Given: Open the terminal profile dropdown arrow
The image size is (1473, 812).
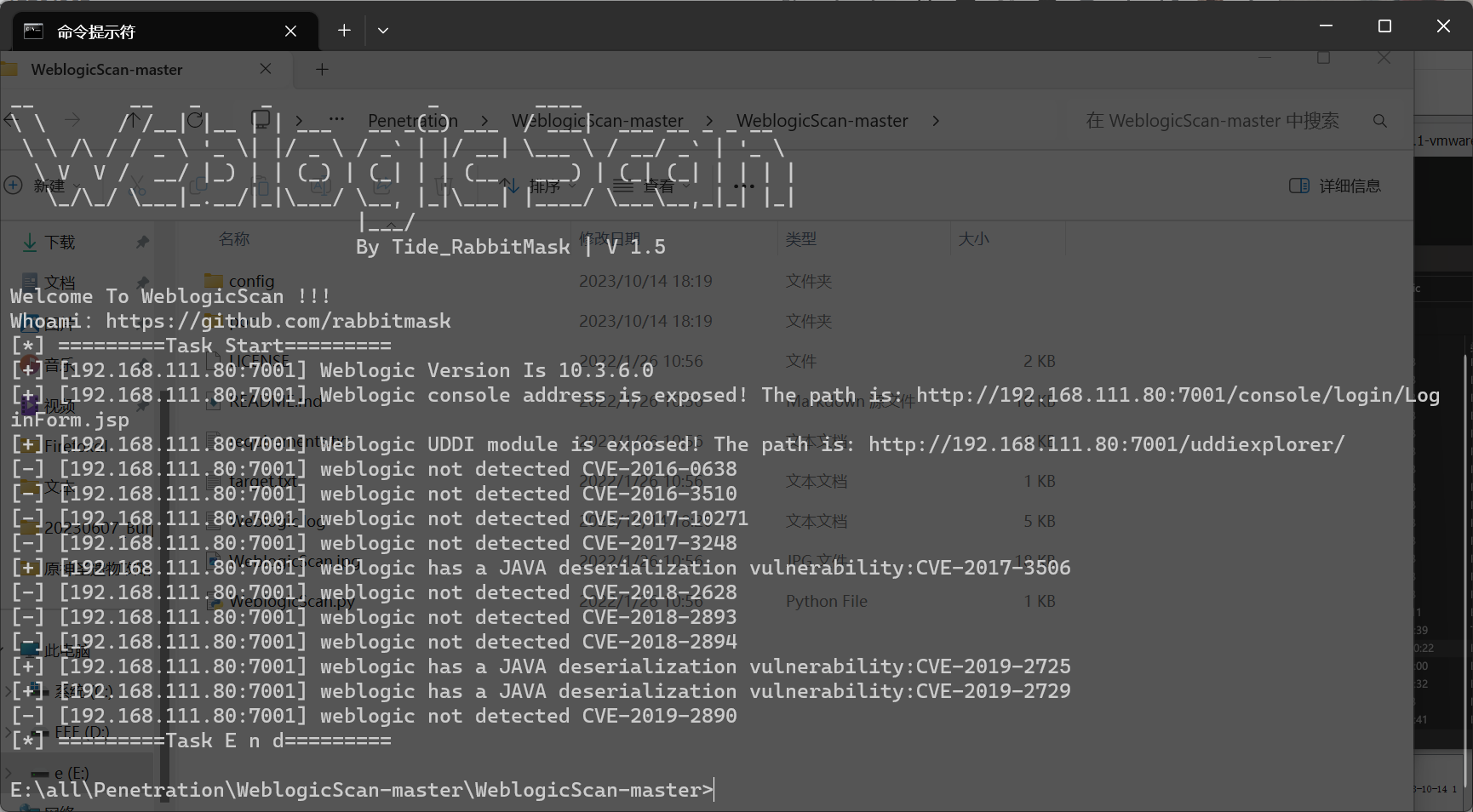Looking at the screenshot, I should point(383,31).
